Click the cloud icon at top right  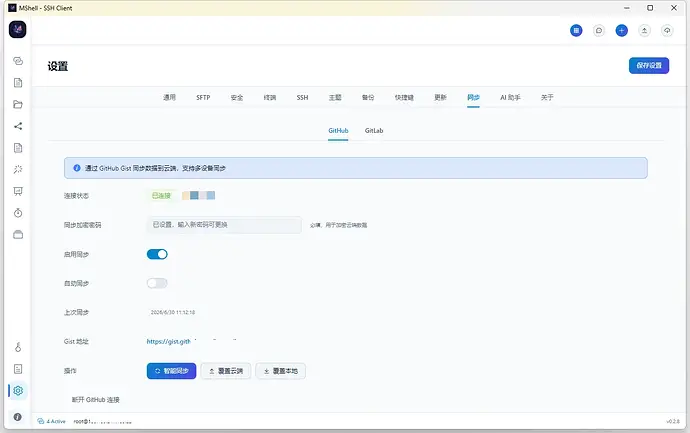coord(667,30)
